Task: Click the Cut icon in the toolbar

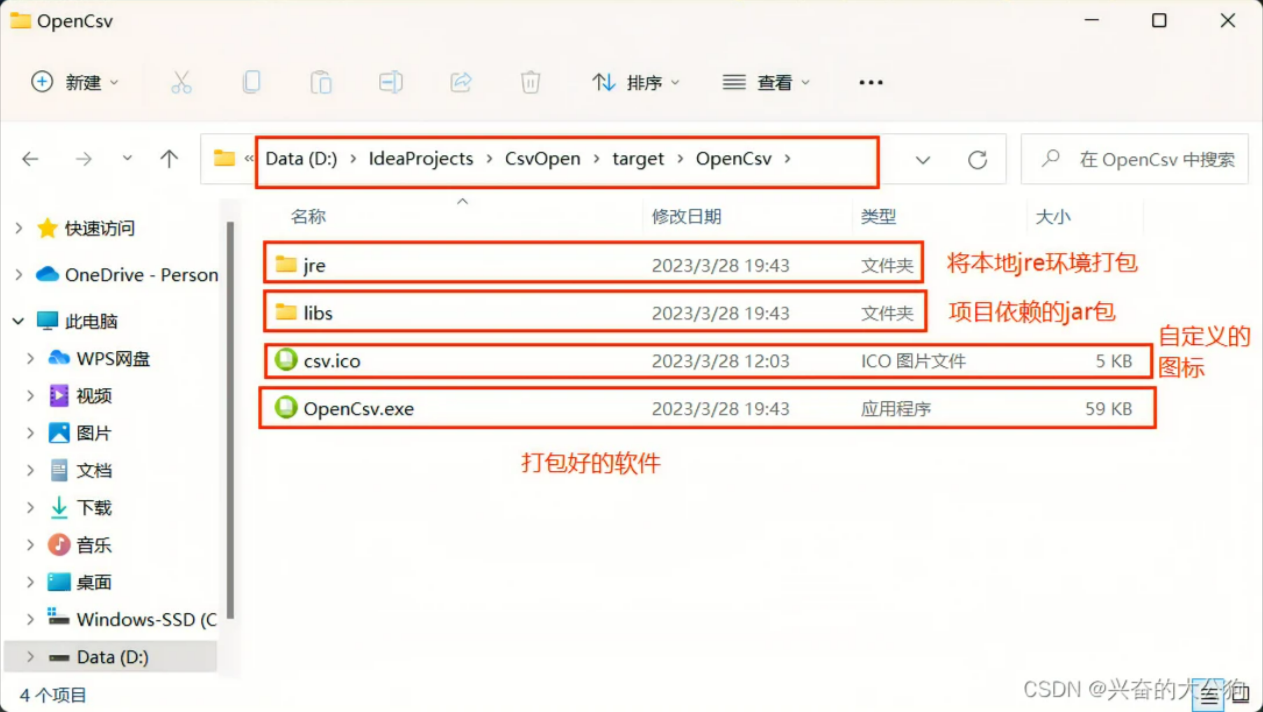Action: (x=181, y=82)
